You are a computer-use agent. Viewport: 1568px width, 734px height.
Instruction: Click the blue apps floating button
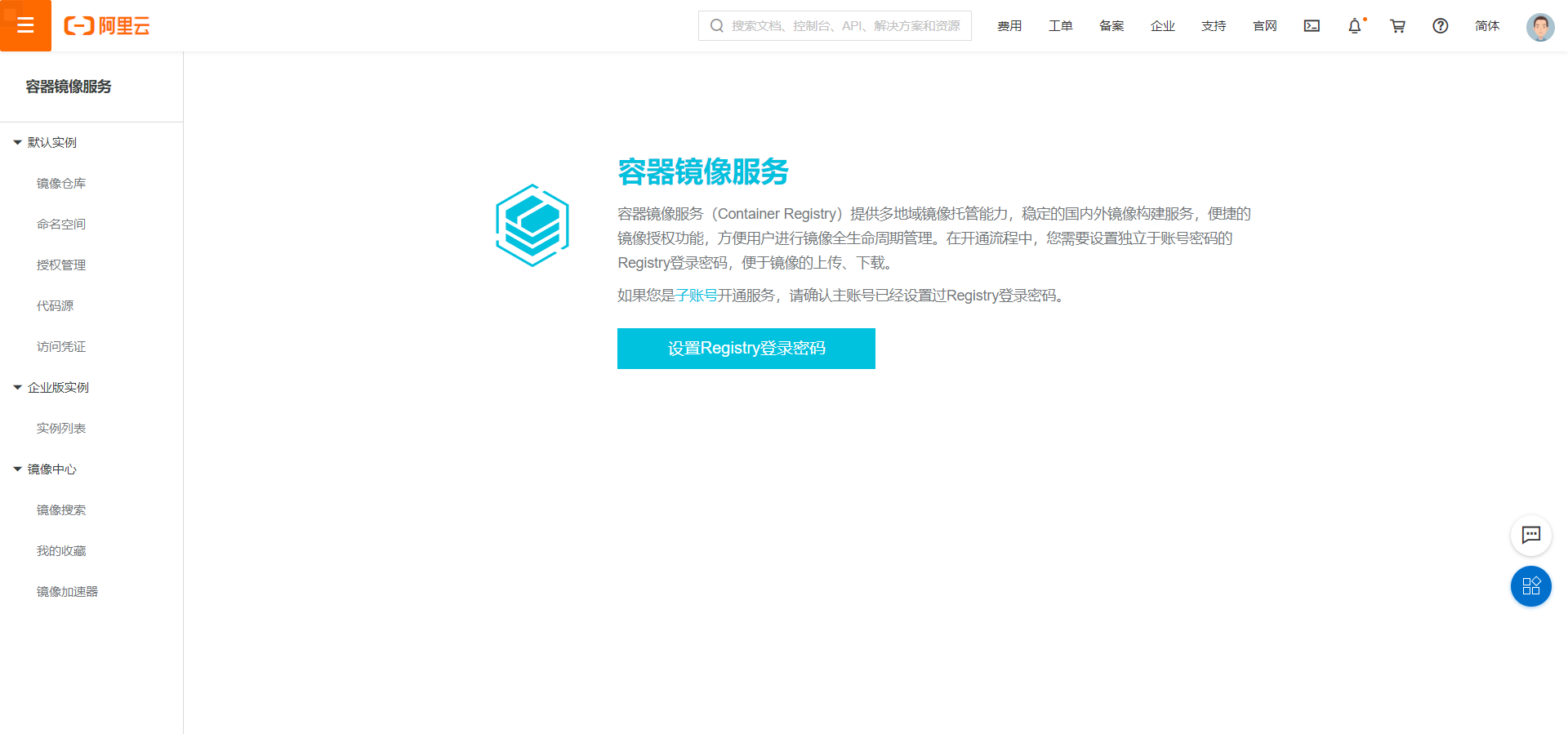pos(1531,586)
